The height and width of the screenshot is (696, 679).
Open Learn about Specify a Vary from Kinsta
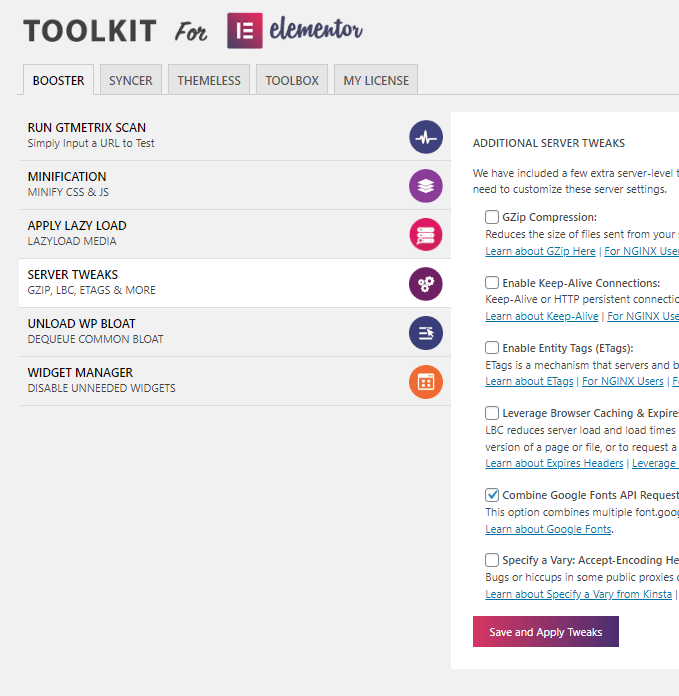(x=578, y=594)
